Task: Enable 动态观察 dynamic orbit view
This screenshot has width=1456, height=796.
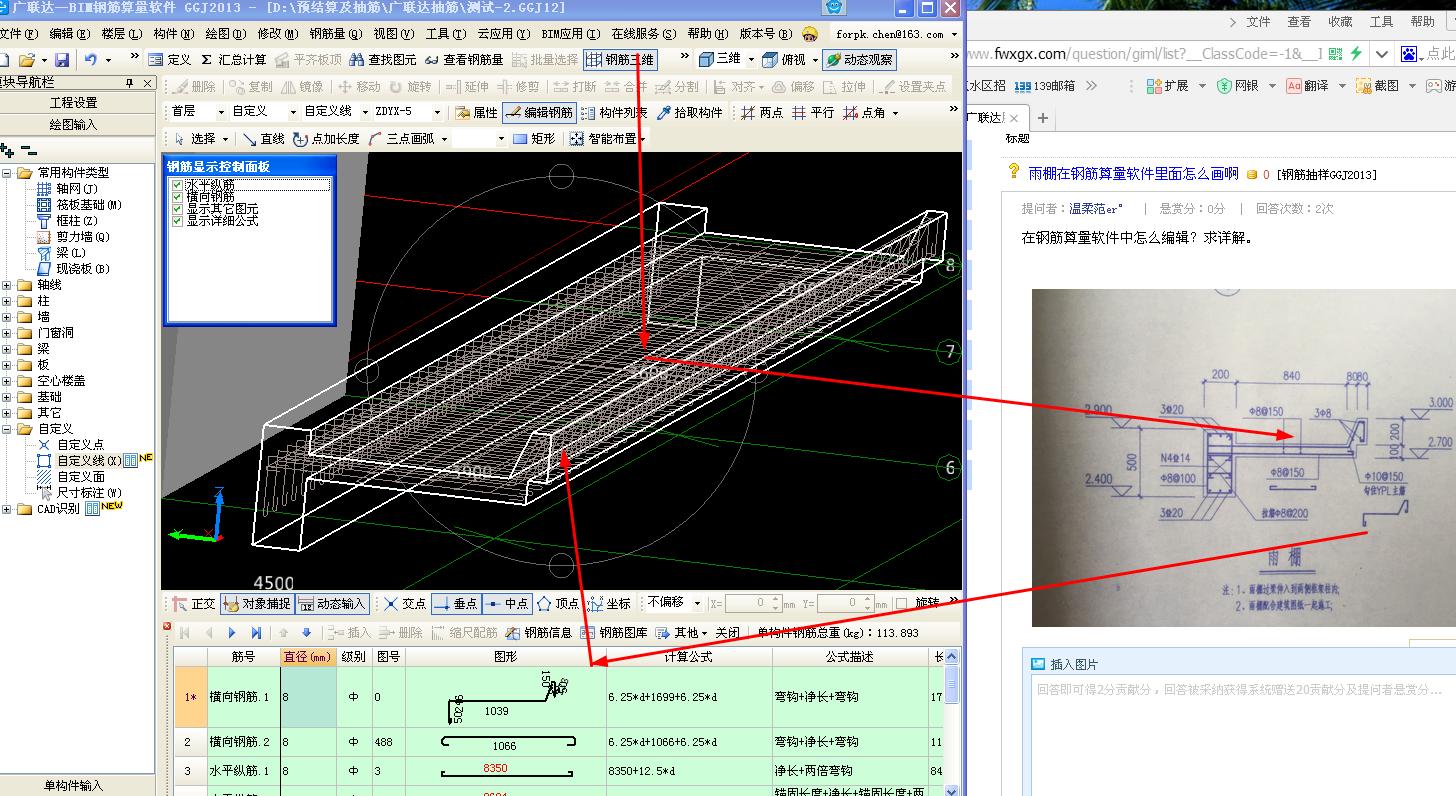Action: [x=860, y=60]
